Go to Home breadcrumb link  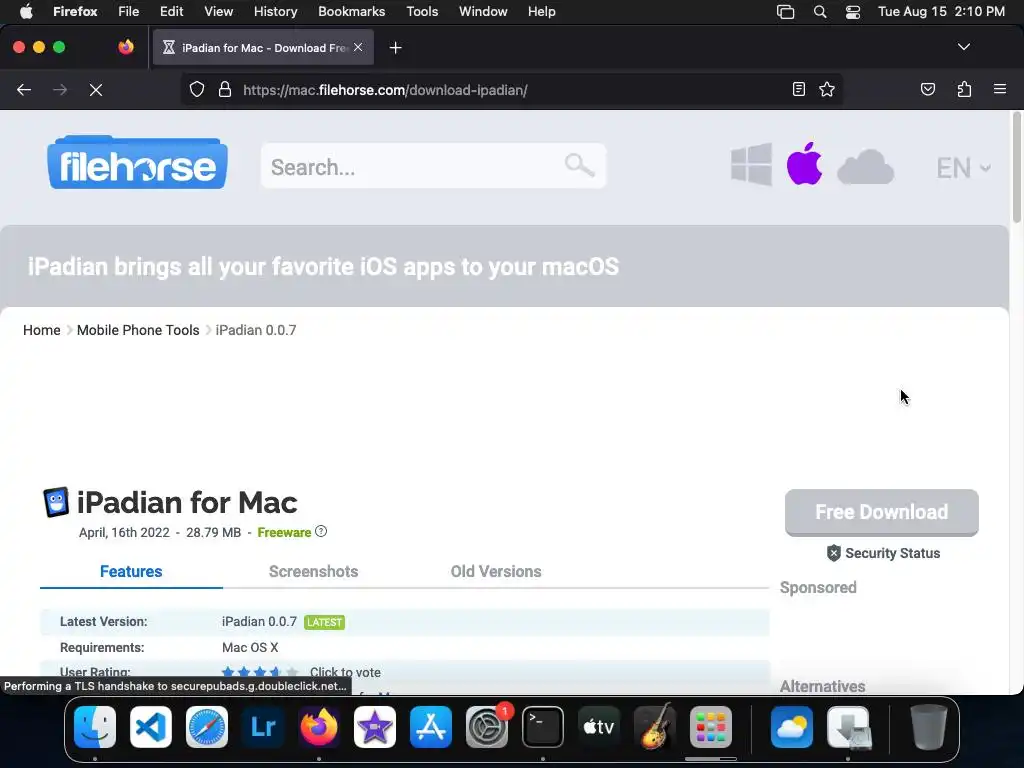pyautogui.click(x=42, y=330)
